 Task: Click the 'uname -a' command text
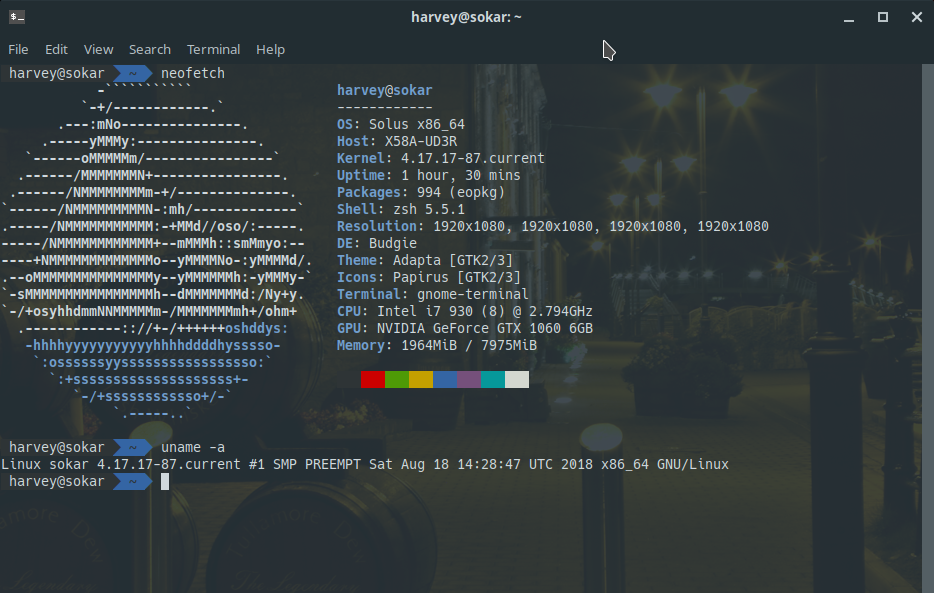click(x=193, y=447)
